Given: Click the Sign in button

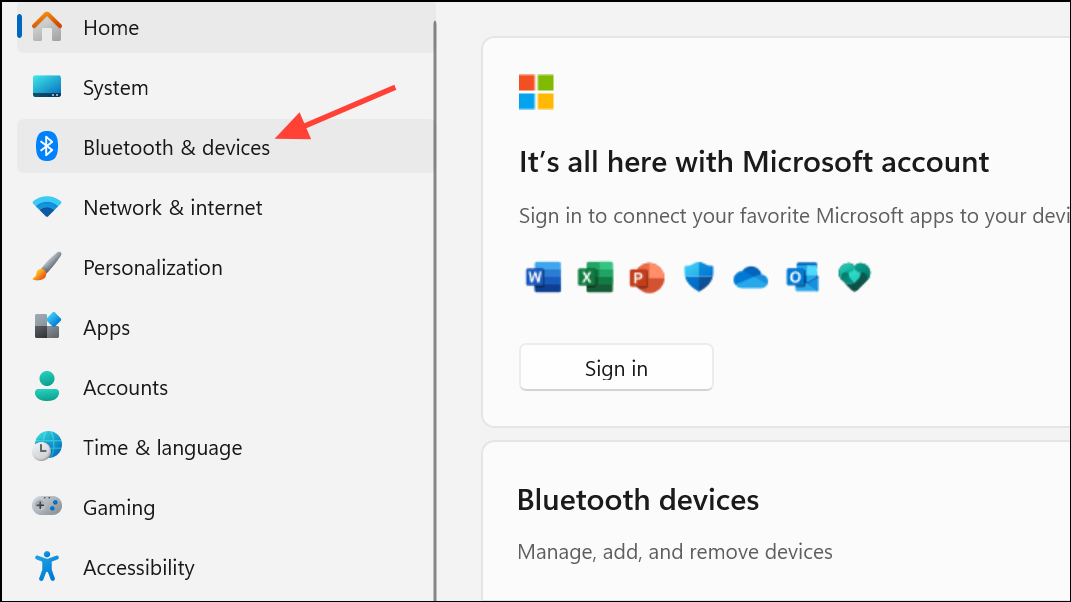Looking at the screenshot, I should pyautogui.click(x=615, y=367).
